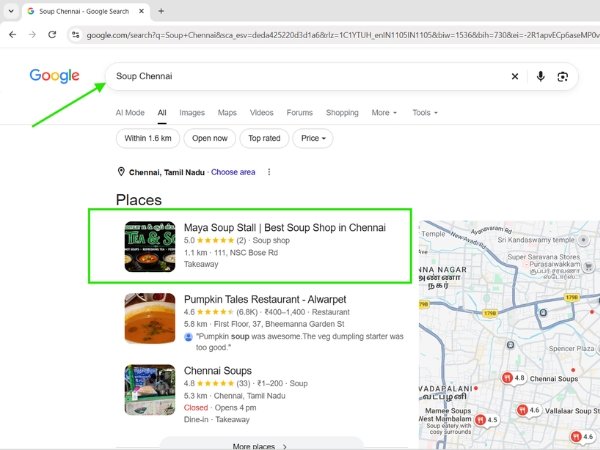
Task: Click the '5.8 km · First Floor, 37, Bheemanna Garden St' text
Action: point(264,324)
